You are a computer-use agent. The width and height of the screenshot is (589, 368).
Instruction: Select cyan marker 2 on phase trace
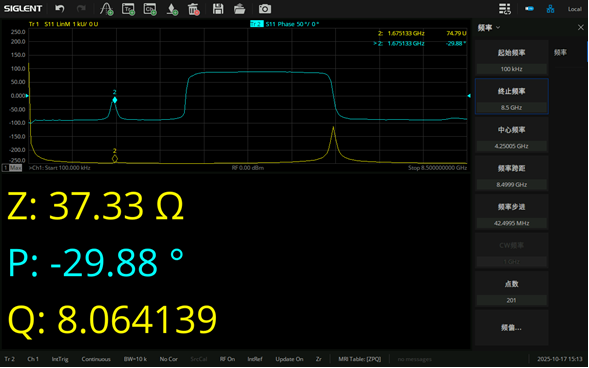(115, 100)
